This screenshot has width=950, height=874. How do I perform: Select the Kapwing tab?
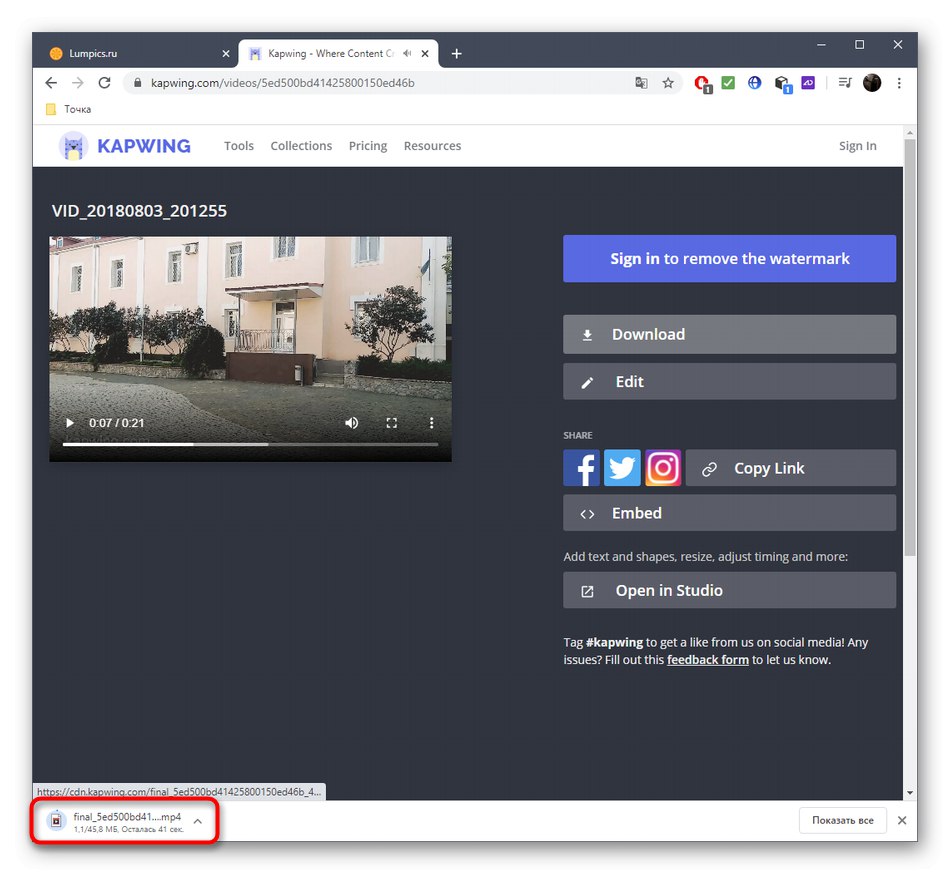click(338, 54)
